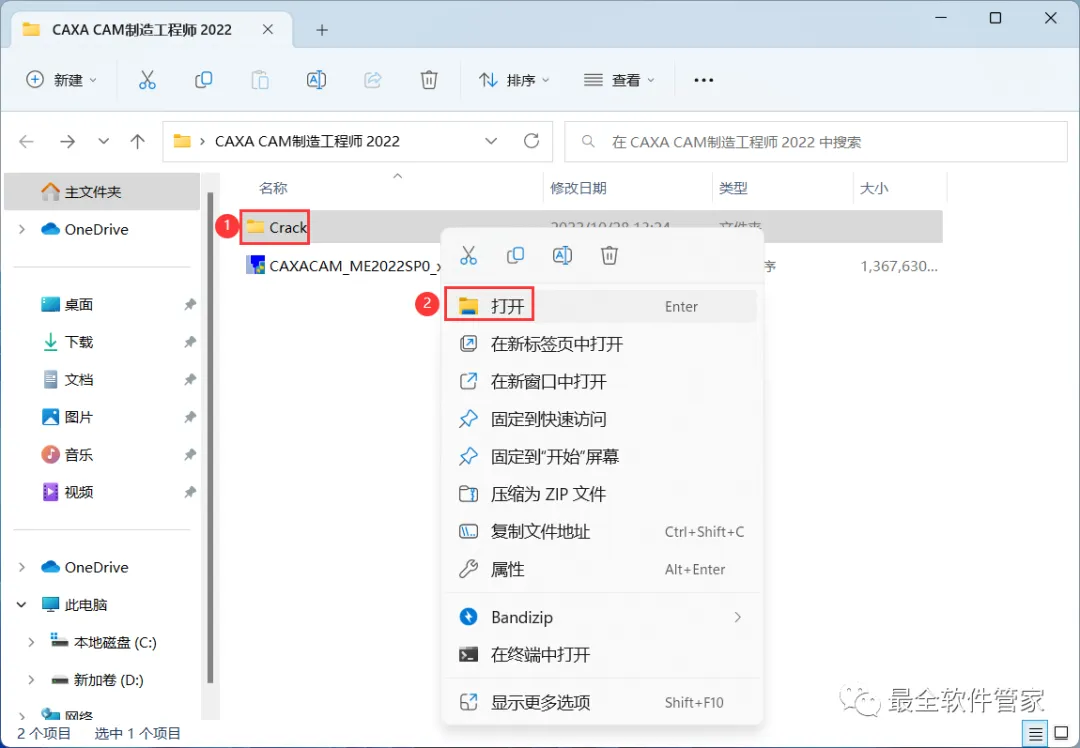This screenshot has height=748, width=1080.
Task: Switch to details view icon in status bar
Action: click(x=1035, y=734)
